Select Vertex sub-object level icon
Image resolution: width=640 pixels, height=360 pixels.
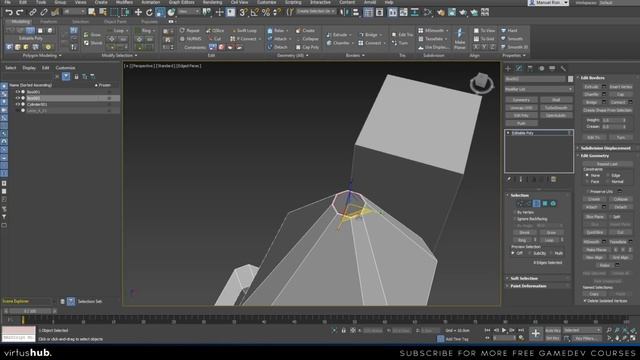tap(520, 203)
